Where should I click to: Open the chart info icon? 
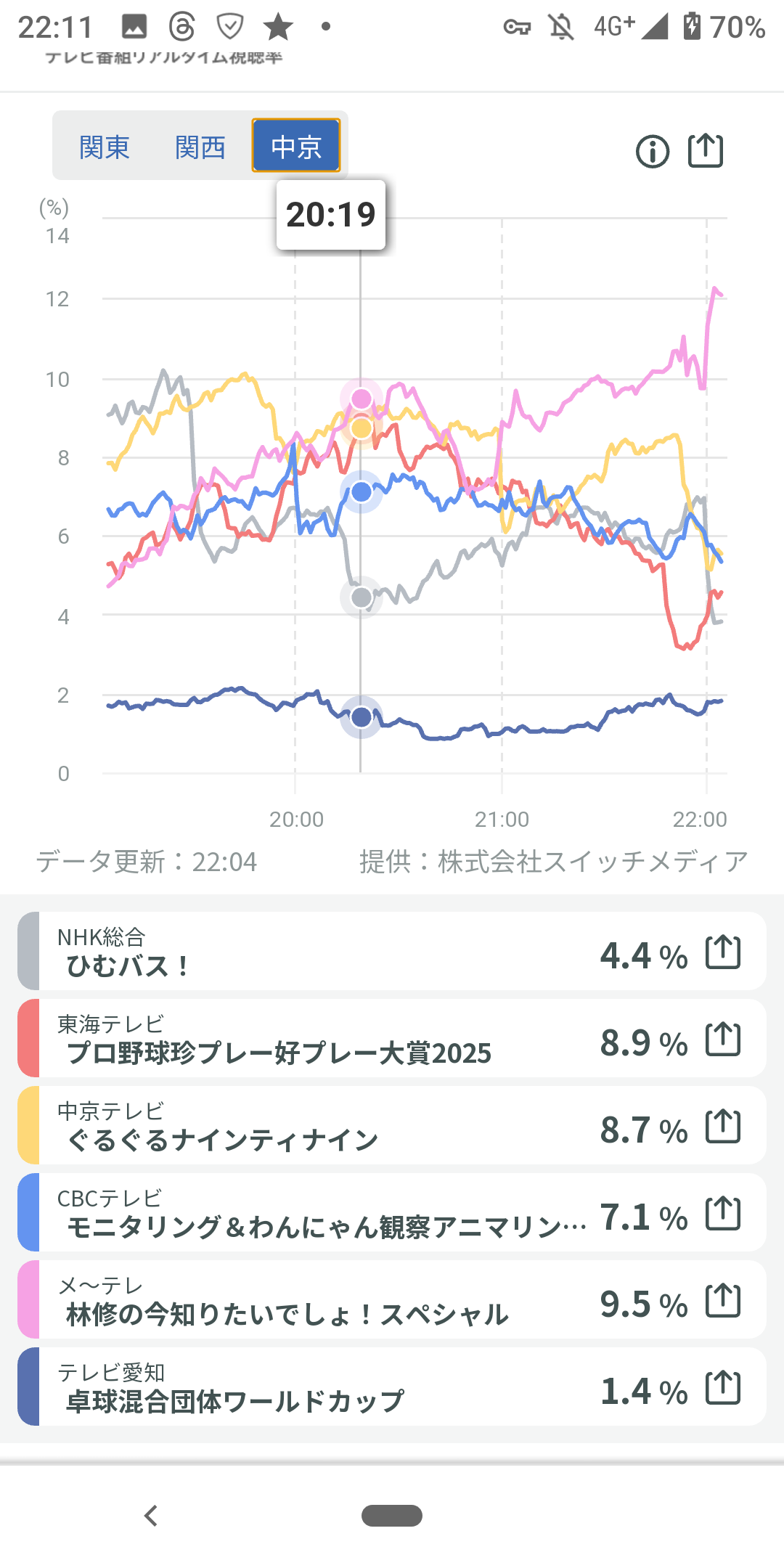tap(652, 152)
